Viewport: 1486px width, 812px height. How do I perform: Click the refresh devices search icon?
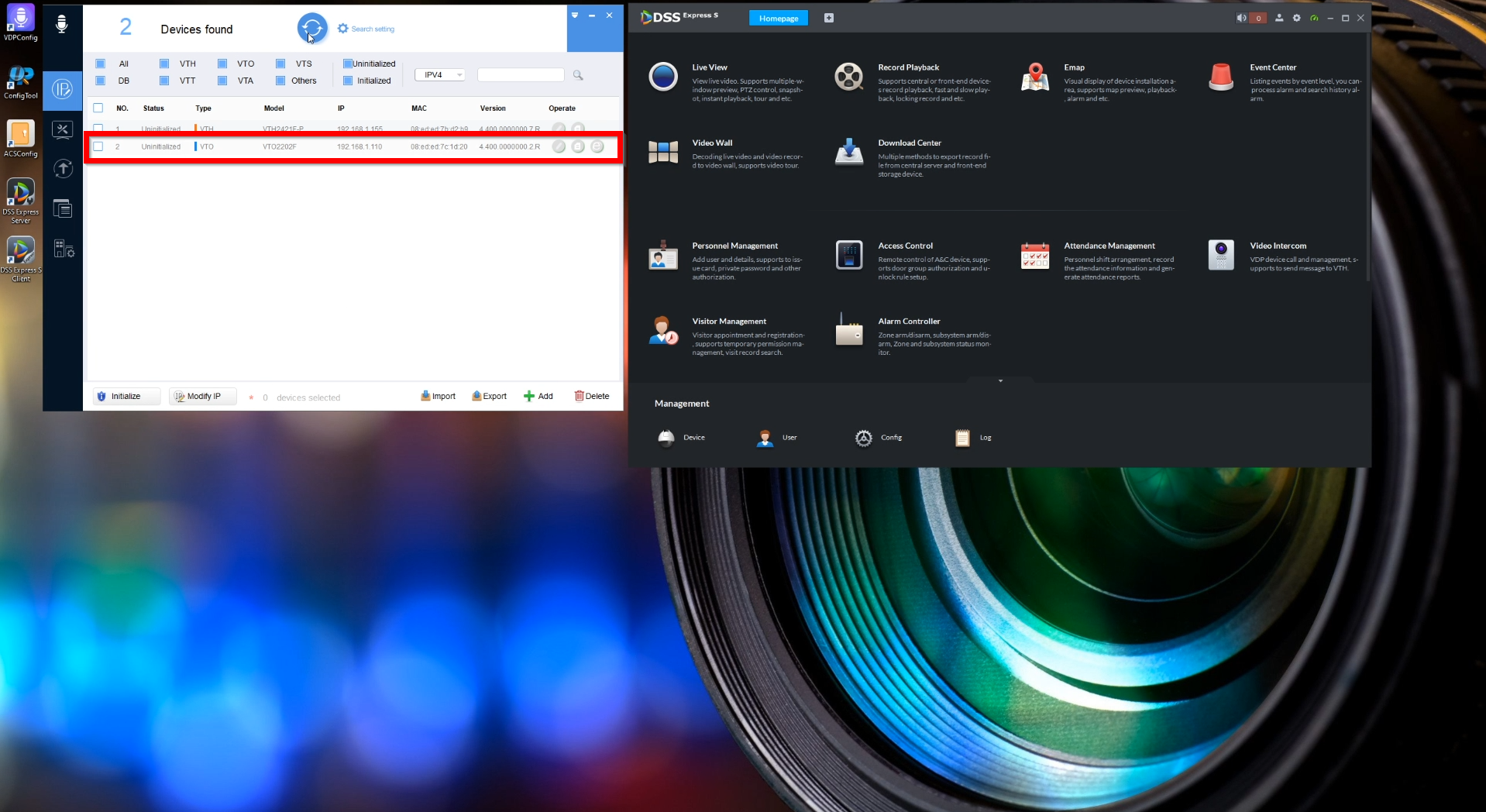pyautogui.click(x=311, y=29)
